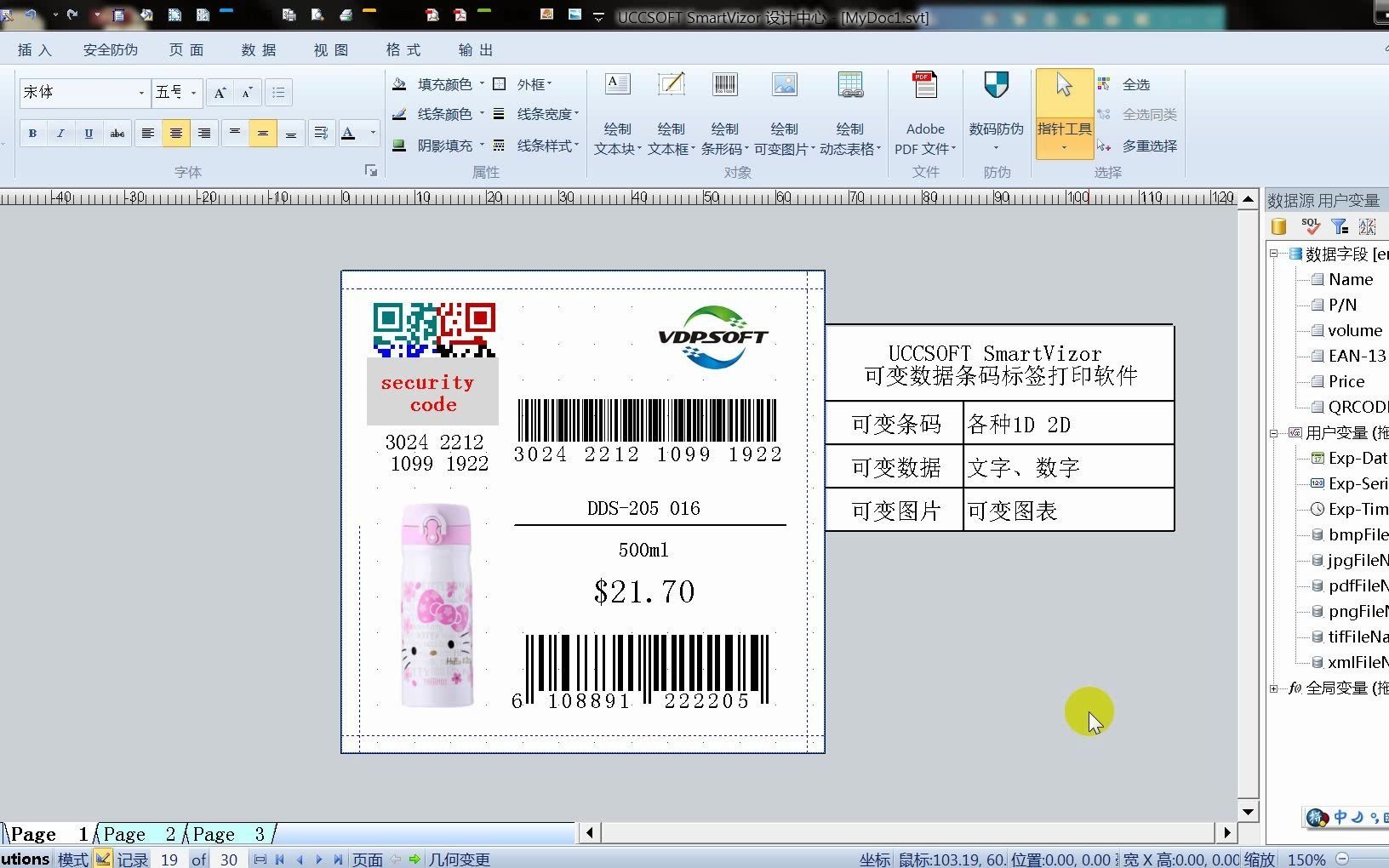Toggle vertical align middle
Viewport: 1389px width, 868px height.
263,133
